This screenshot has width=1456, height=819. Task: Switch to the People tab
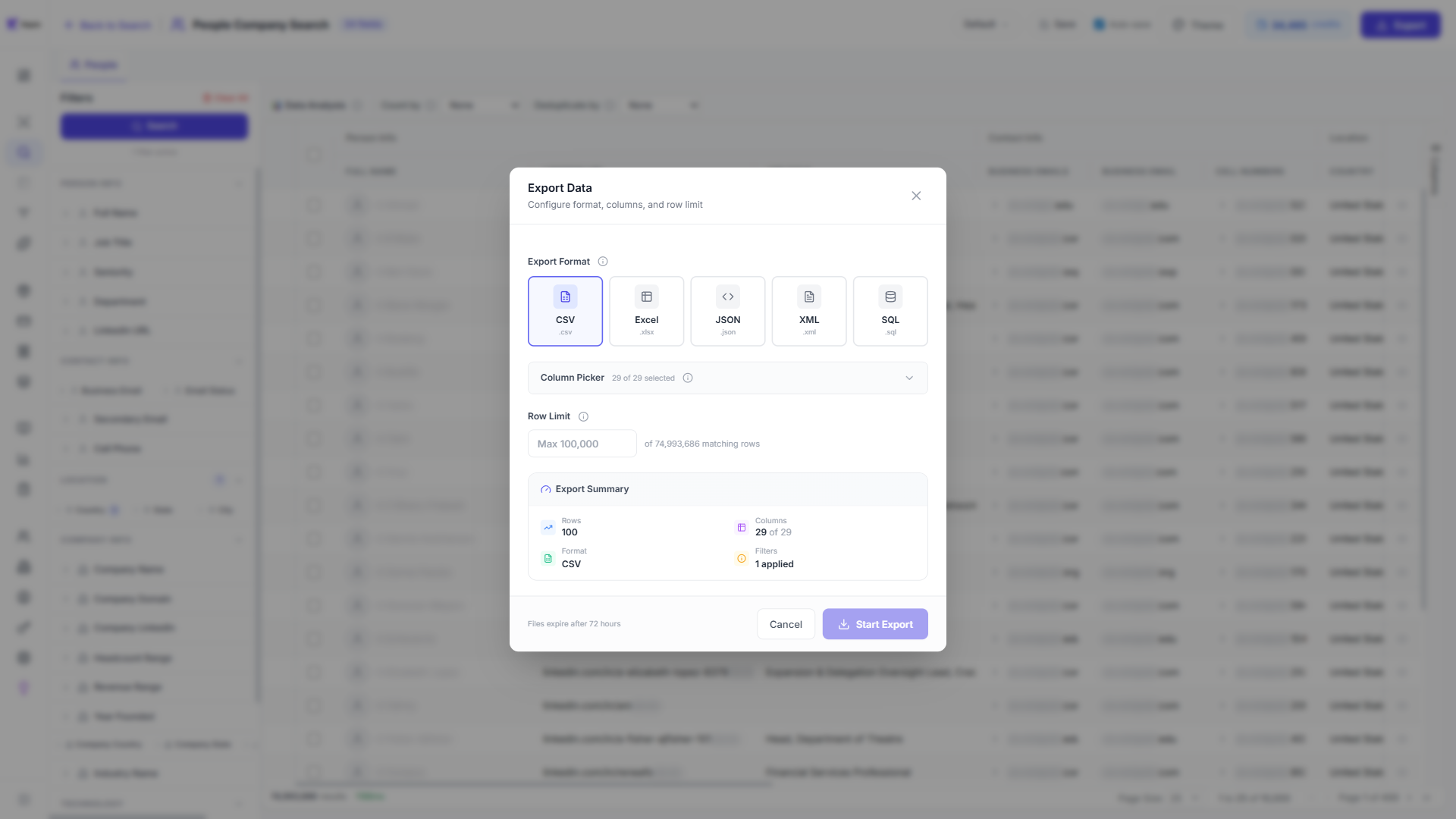[94, 64]
